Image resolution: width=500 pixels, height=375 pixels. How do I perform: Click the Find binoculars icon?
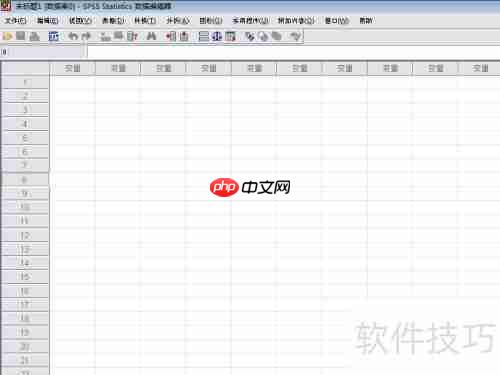(x=151, y=36)
